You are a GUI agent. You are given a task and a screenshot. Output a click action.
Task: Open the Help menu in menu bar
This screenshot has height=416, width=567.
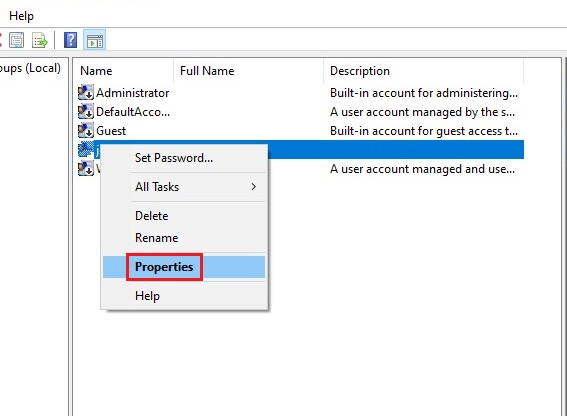tap(21, 16)
